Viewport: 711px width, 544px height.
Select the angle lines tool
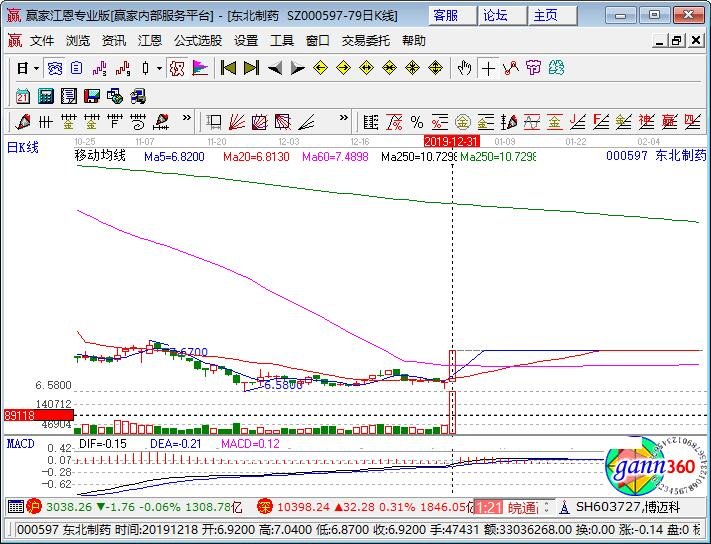307,121
